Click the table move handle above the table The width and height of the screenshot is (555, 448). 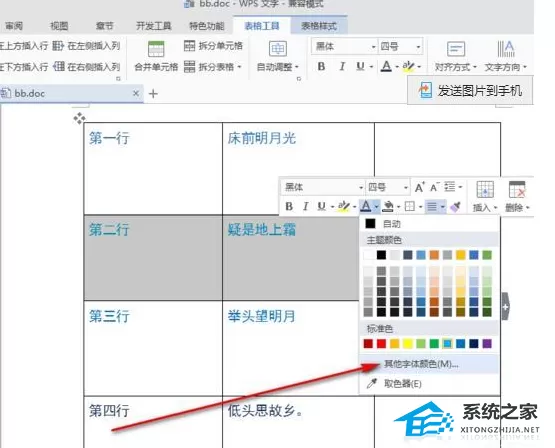tap(79, 118)
